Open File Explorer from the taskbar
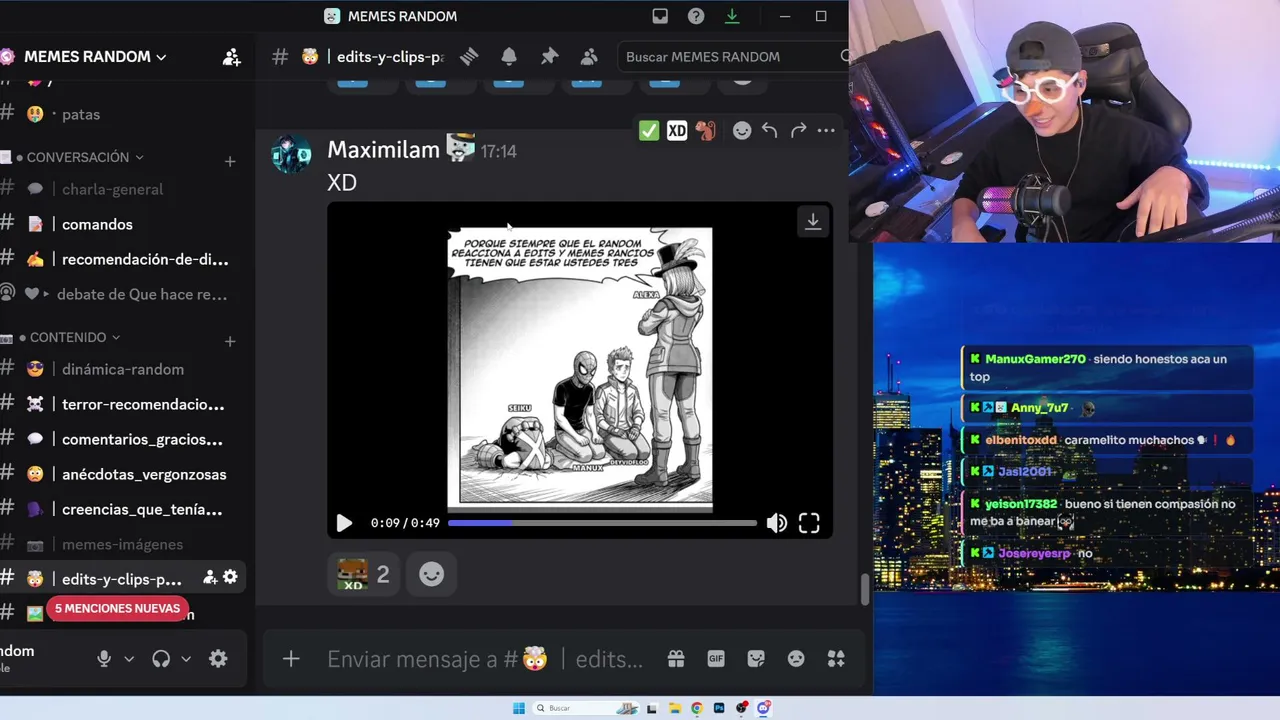This screenshot has height=720, width=1280. tap(675, 708)
